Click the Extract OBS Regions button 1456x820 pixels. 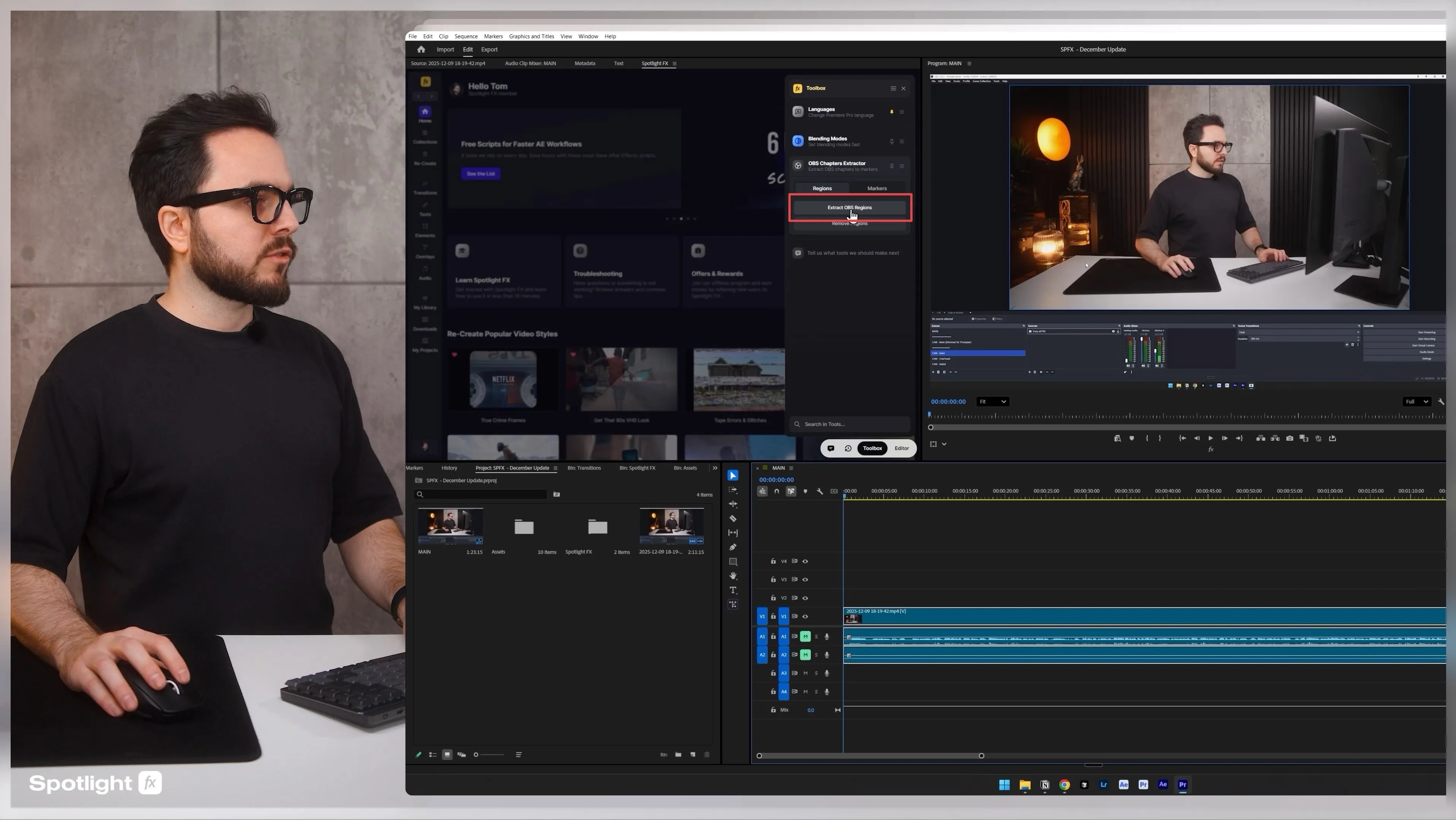tap(849, 207)
